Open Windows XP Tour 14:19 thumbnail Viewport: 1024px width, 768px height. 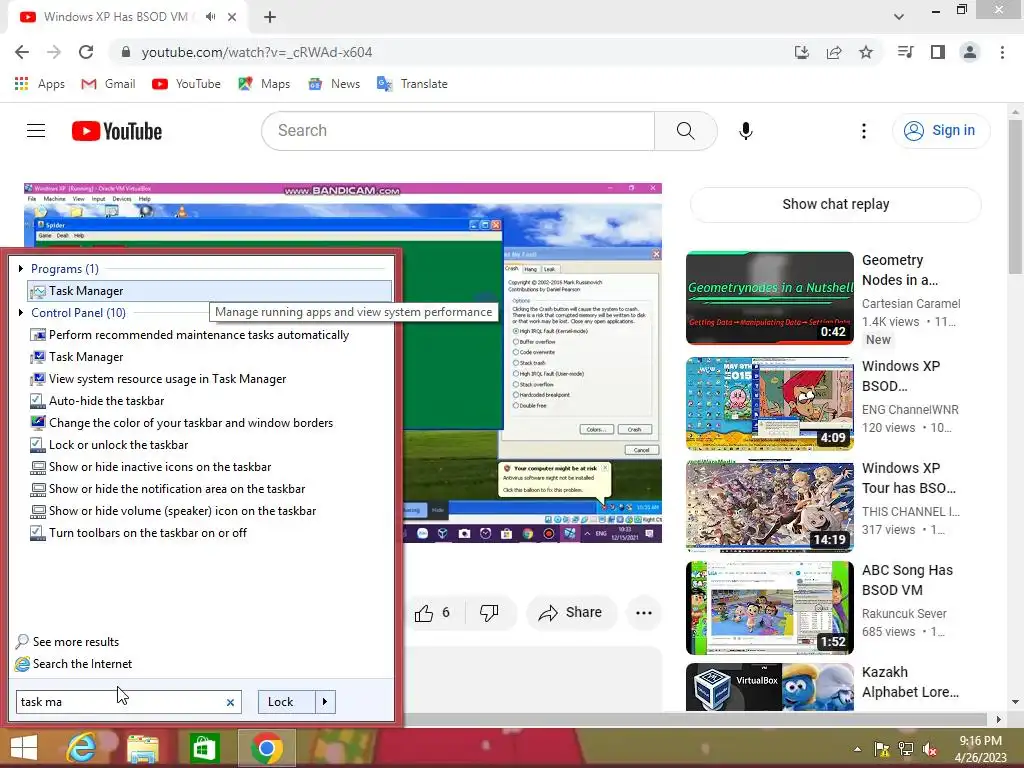pyautogui.click(x=770, y=506)
